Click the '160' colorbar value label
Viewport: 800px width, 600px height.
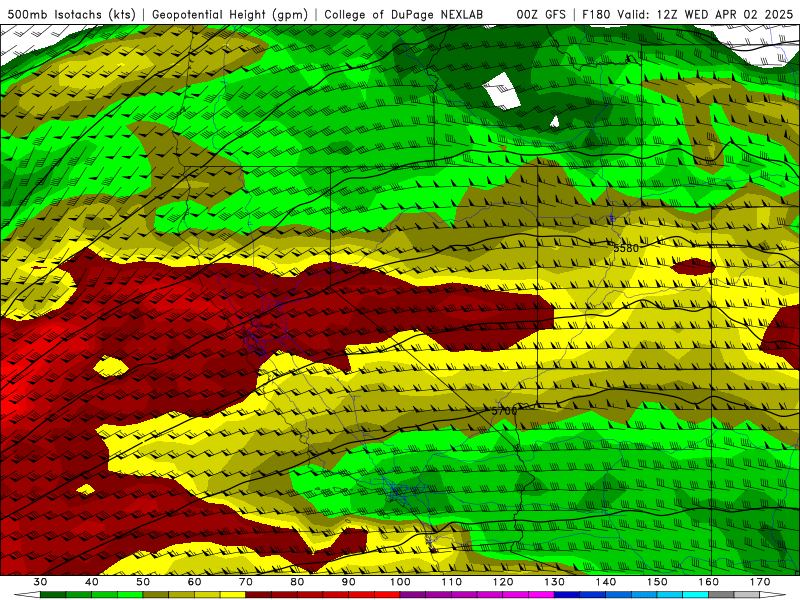[709, 582]
